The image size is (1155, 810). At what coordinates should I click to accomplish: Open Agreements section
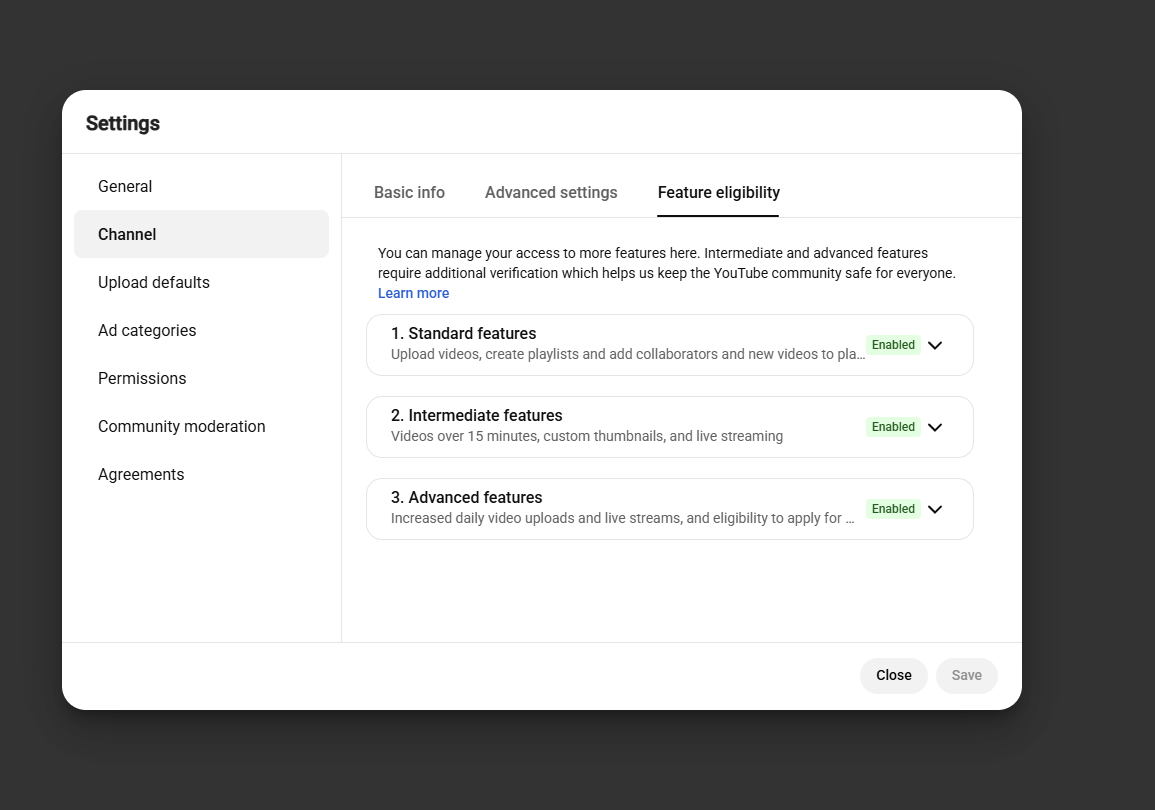point(201,474)
